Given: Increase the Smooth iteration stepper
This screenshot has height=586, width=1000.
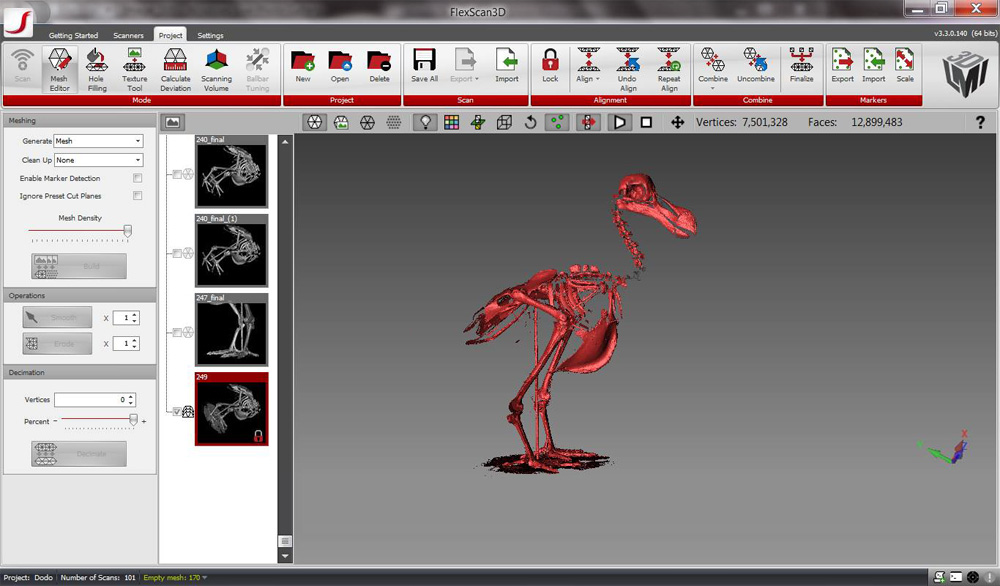Looking at the screenshot, I should pyautogui.click(x=135, y=314).
